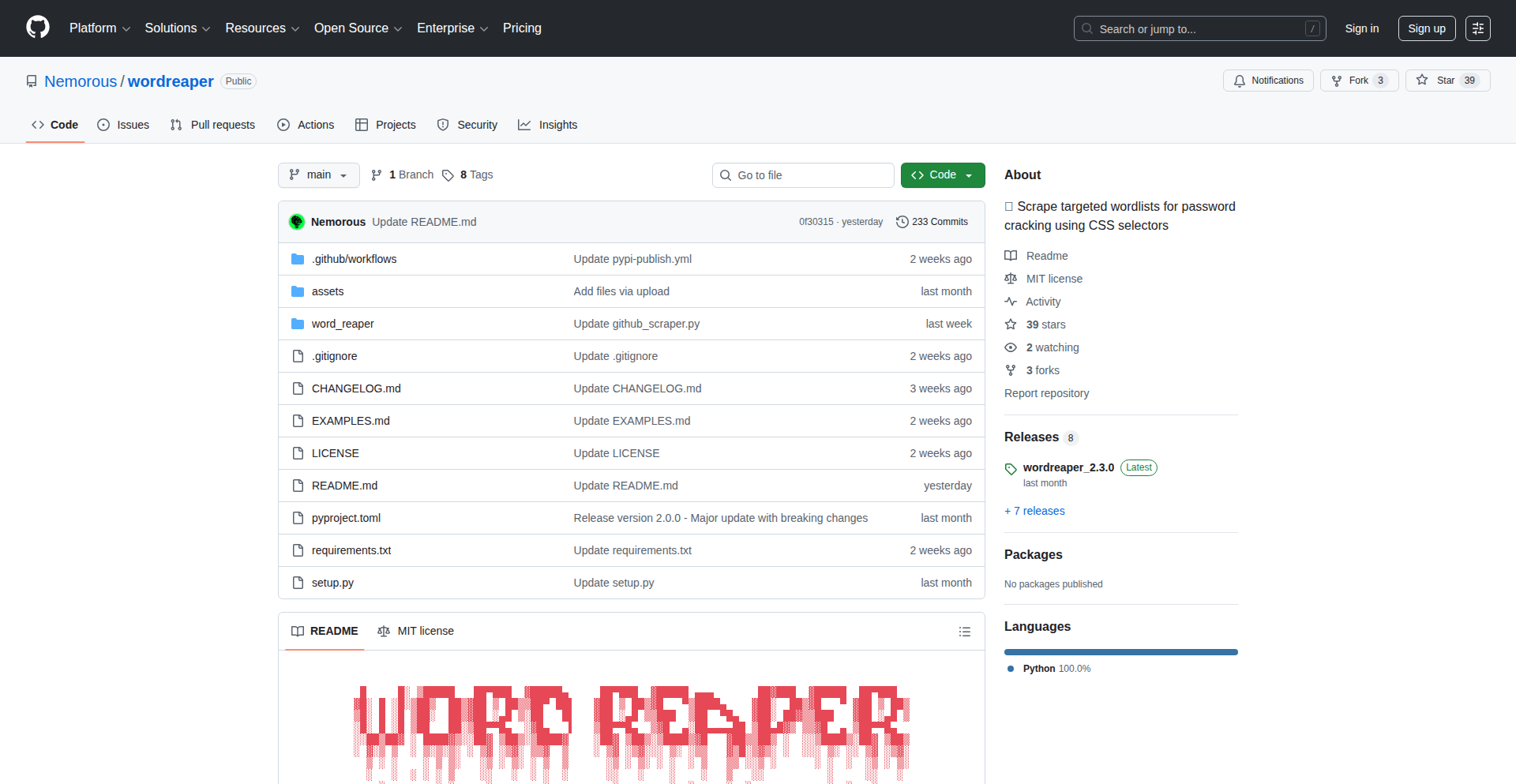1516x784 pixels.
Task: Click the Sign in link
Action: click(1362, 28)
